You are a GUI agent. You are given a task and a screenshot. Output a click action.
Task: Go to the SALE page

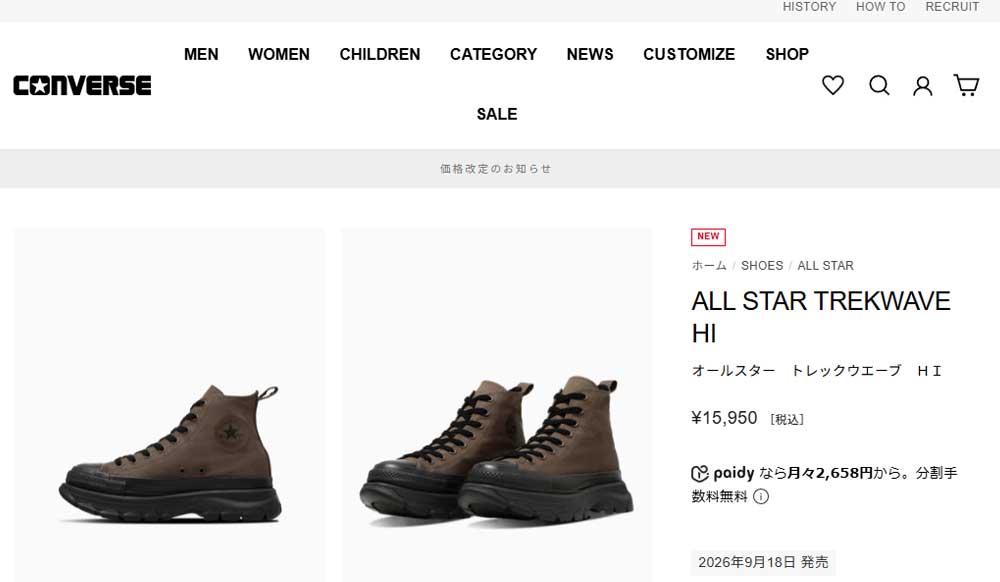(x=497, y=114)
